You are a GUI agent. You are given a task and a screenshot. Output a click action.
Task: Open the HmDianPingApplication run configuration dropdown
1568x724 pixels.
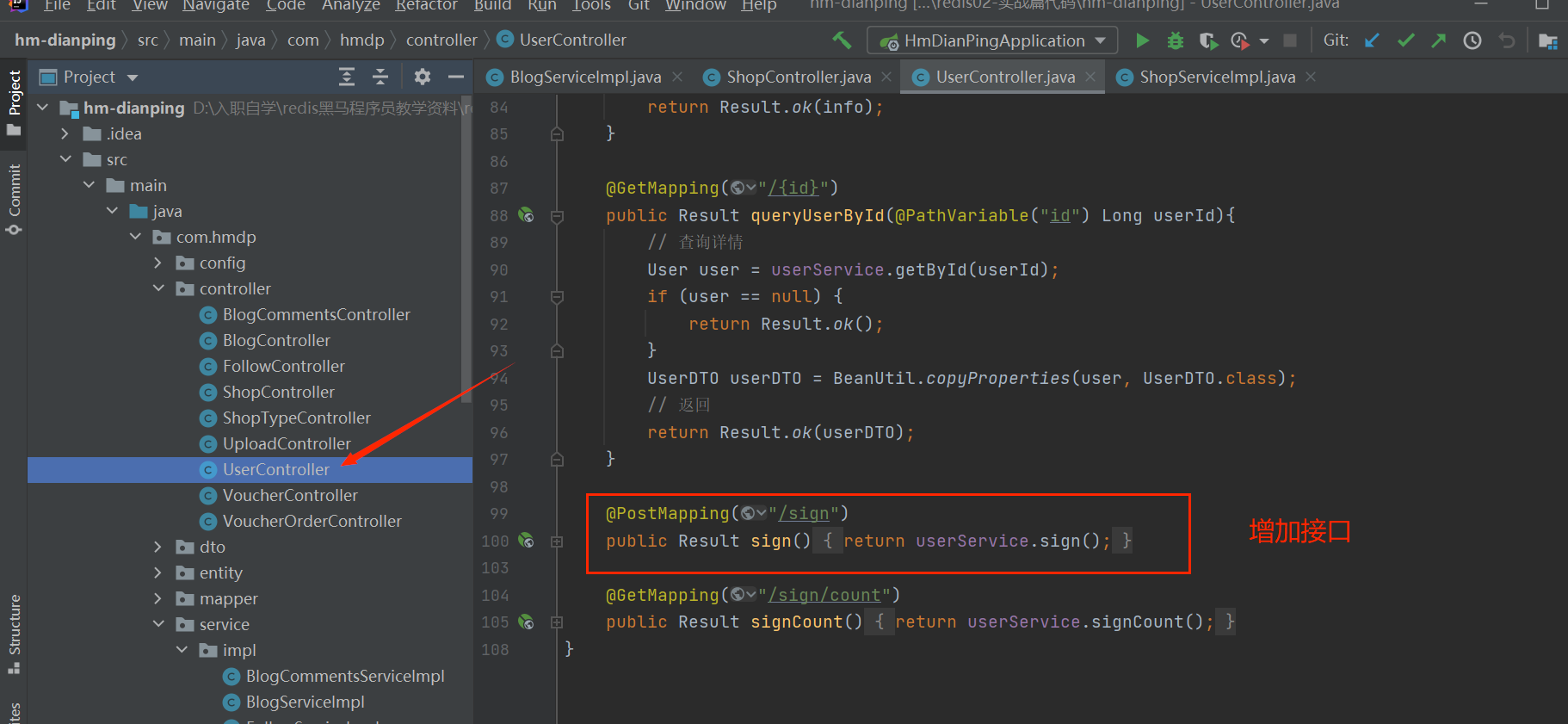[992, 40]
